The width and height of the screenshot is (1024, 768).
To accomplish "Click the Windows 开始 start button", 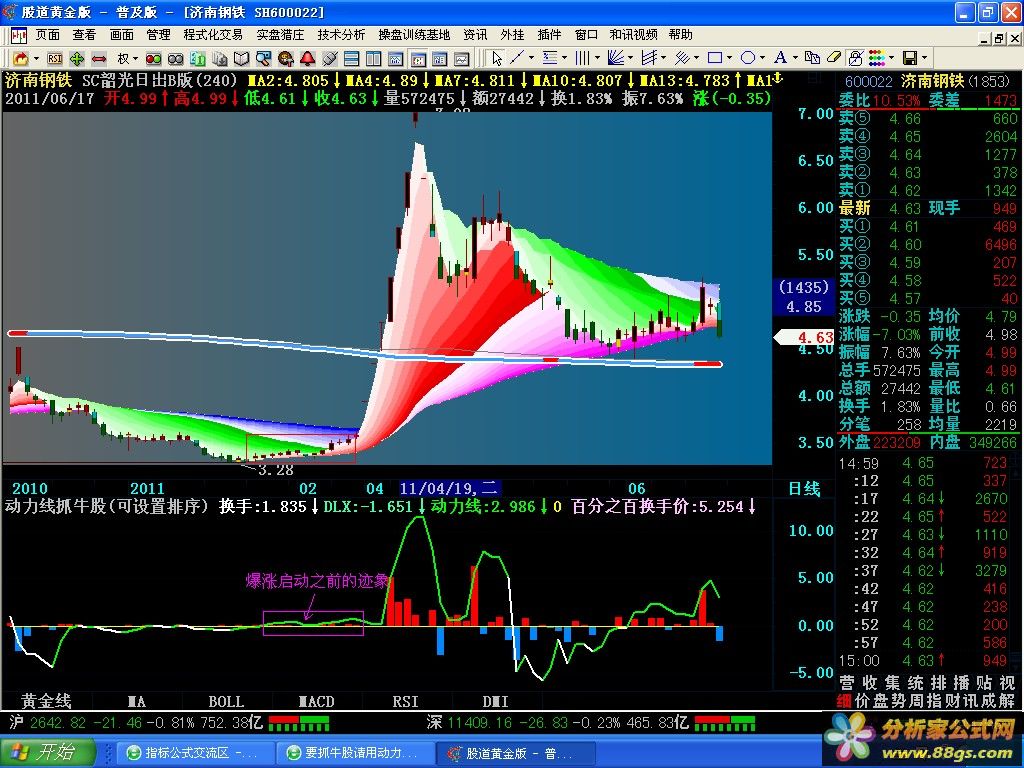I will pos(48,752).
